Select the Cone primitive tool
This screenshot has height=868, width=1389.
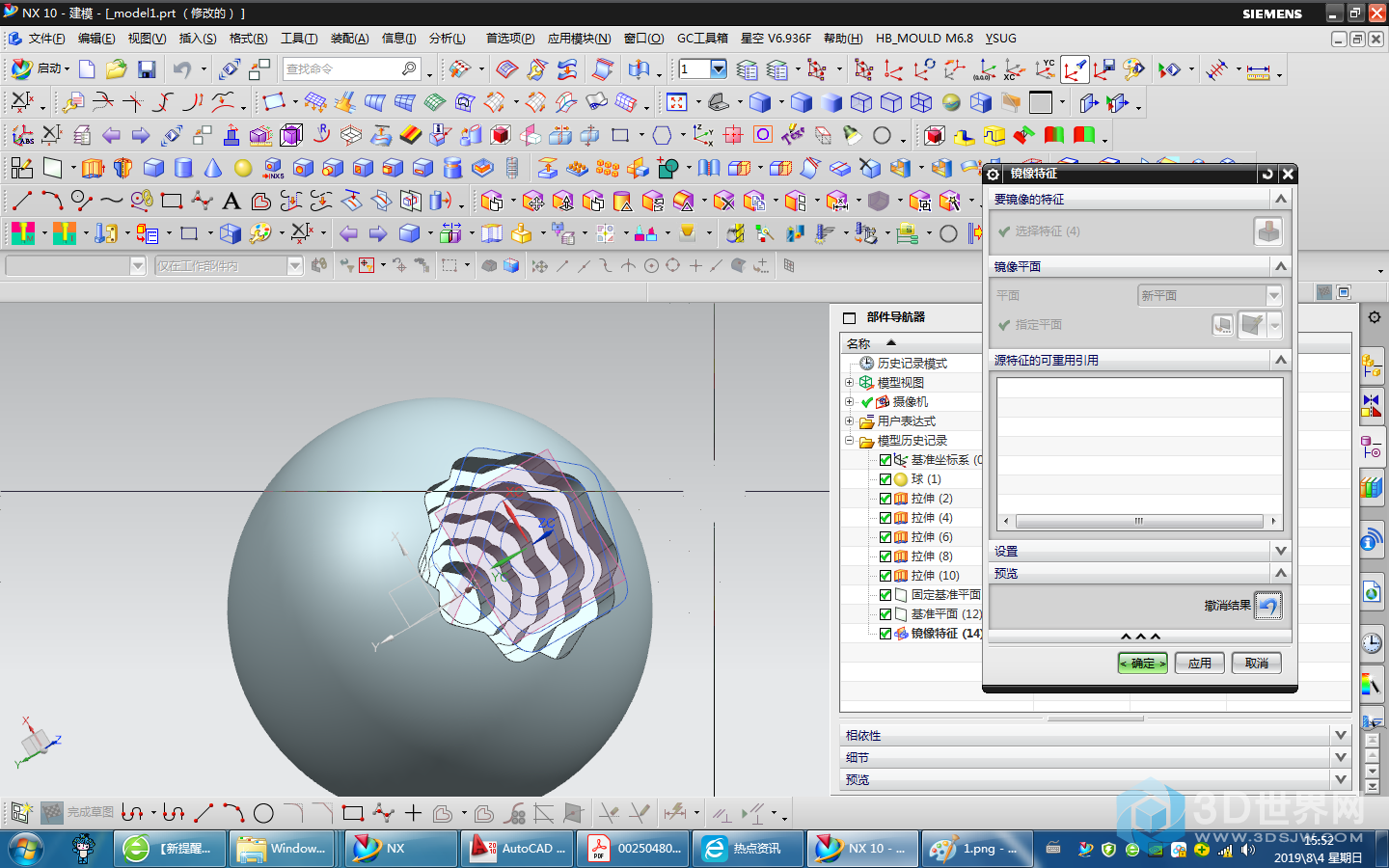[213, 169]
